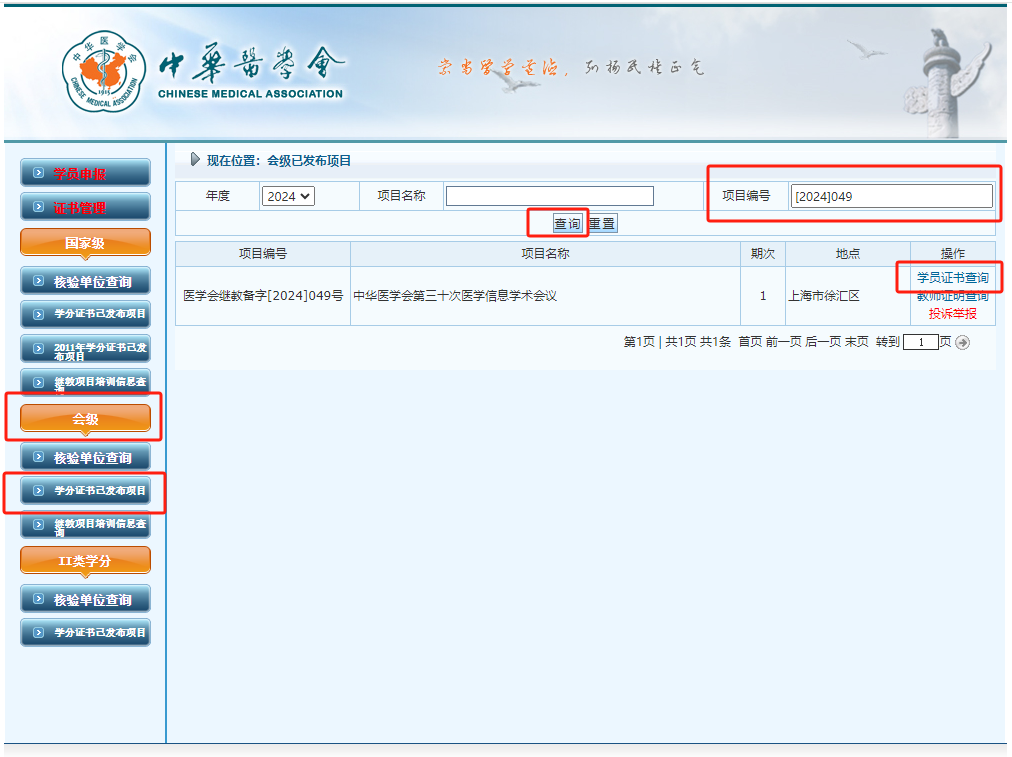This screenshot has height=757, width=1012.
Task: Click the 操作 column header
Action: tap(953, 254)
